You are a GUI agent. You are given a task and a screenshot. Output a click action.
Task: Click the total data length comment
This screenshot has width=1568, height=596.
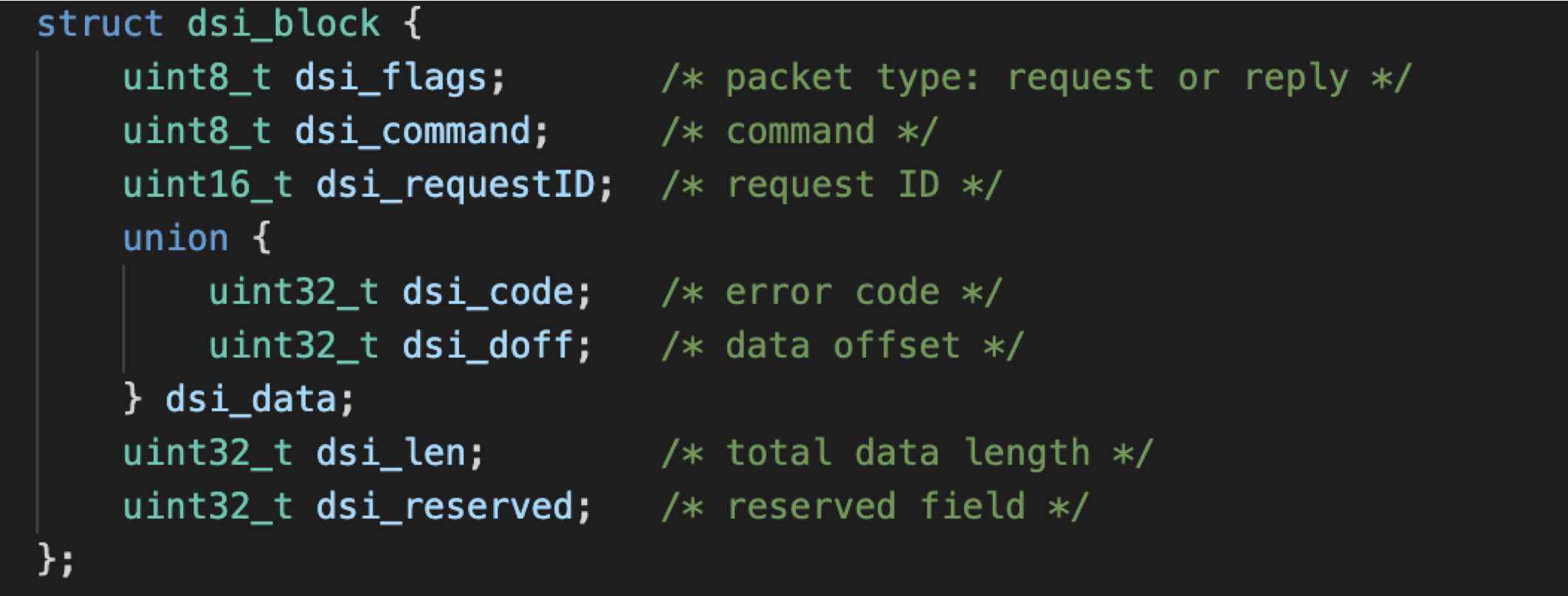(x=907, y=452)
